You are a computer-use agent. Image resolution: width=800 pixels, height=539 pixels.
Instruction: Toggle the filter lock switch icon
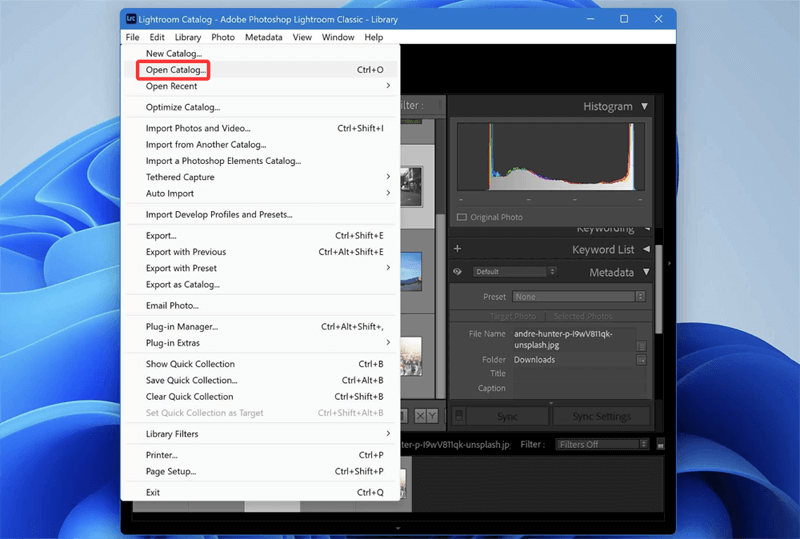tap(661, 445)
